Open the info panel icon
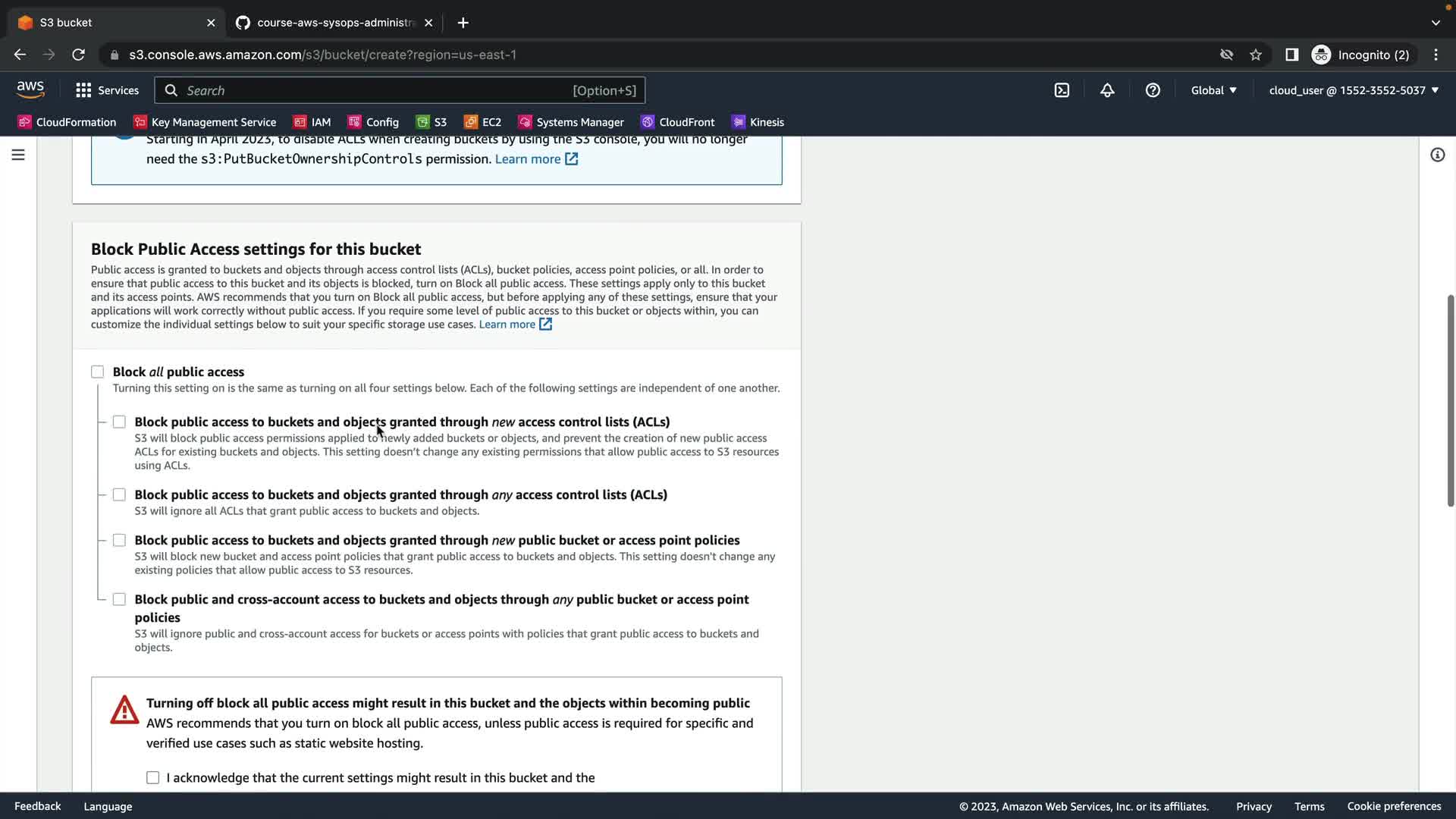The height and width of the screenshot is (819, 1456). pyautogui.click(x=1437, y=155)
